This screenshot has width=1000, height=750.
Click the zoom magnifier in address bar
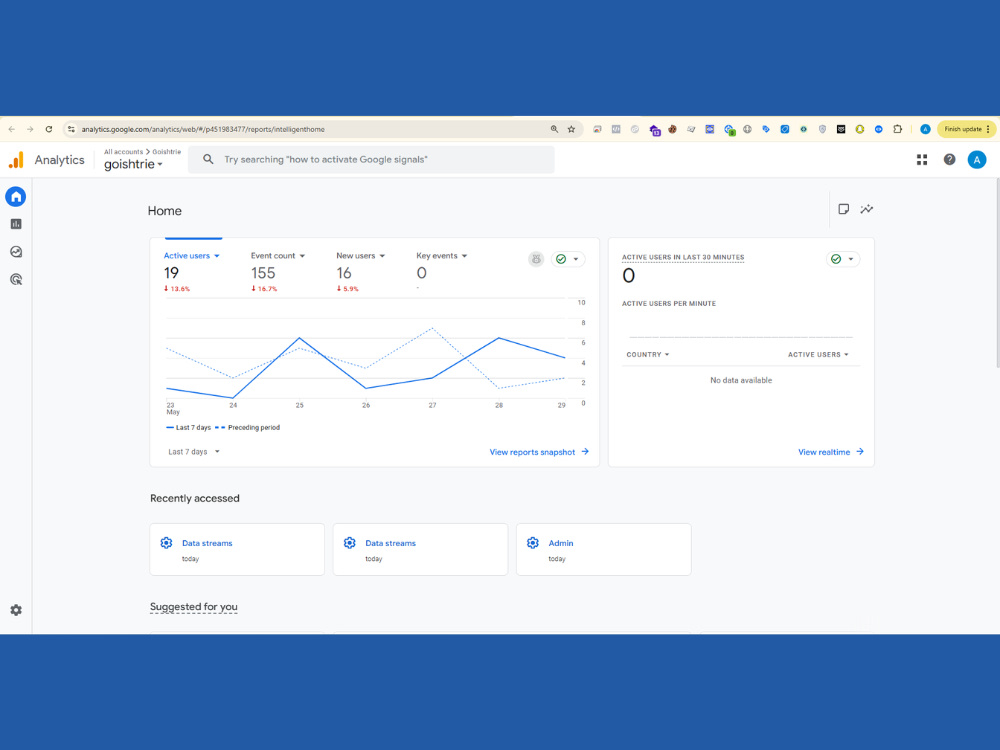554,129
